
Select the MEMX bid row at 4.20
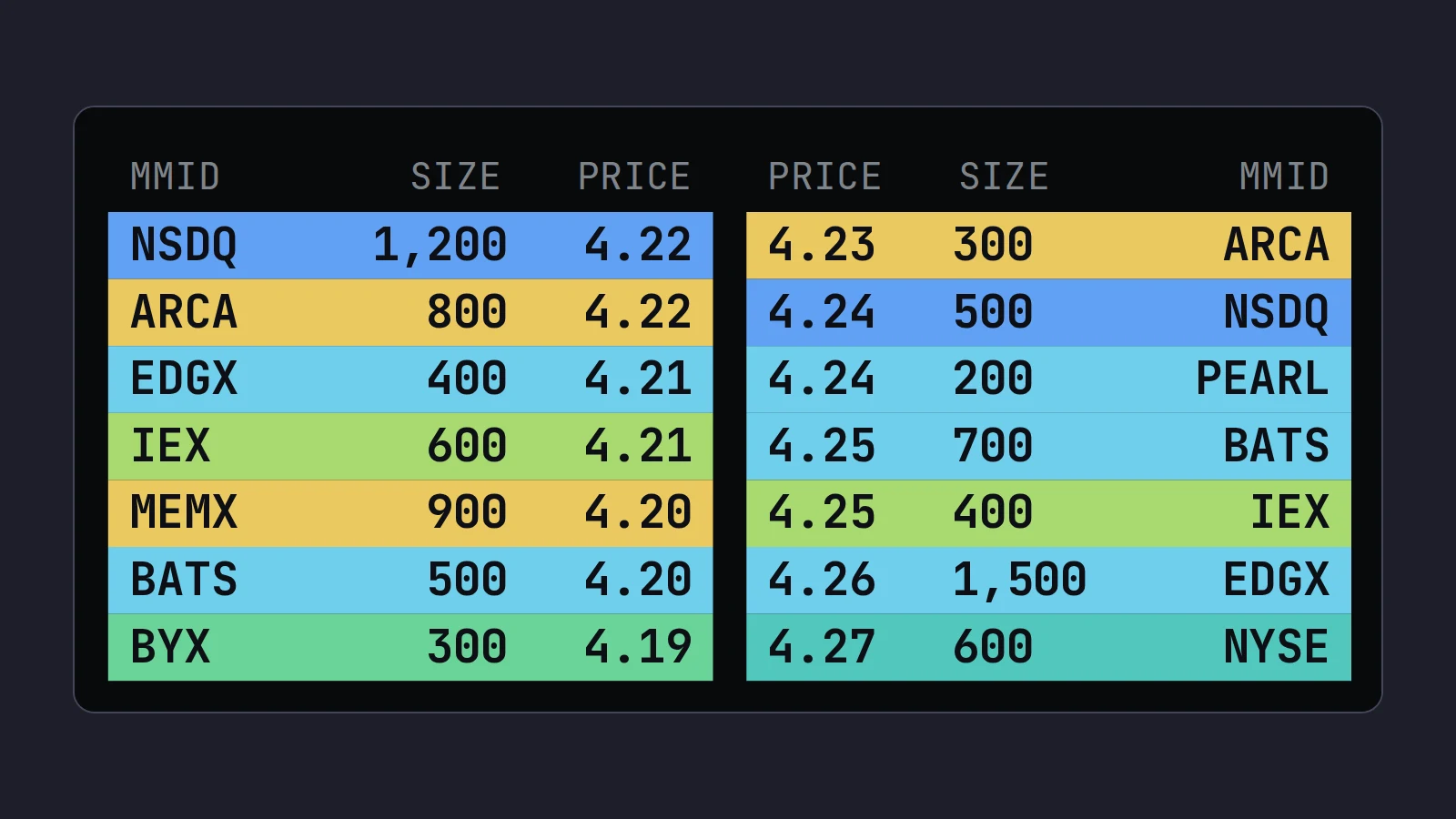(x=410, y=513)
